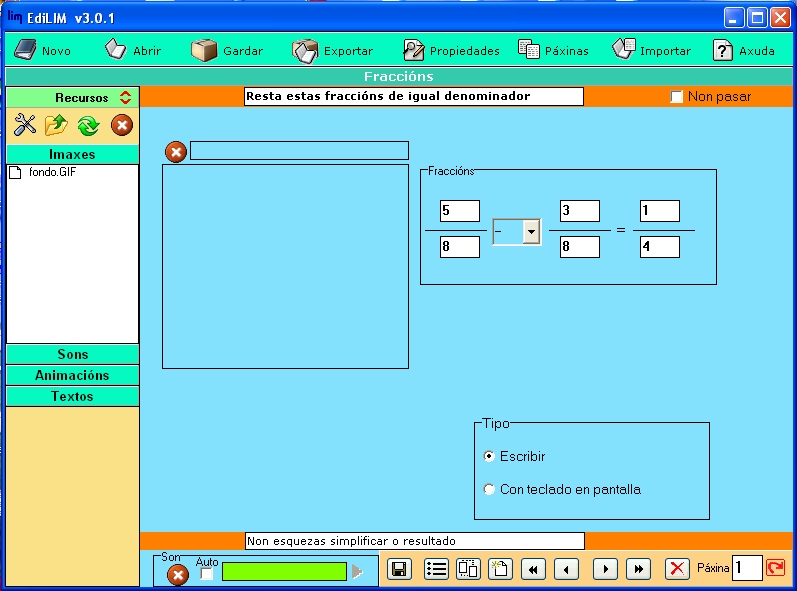
Task: Choose Con teclado en pantalla option
Action: (489, 490)
